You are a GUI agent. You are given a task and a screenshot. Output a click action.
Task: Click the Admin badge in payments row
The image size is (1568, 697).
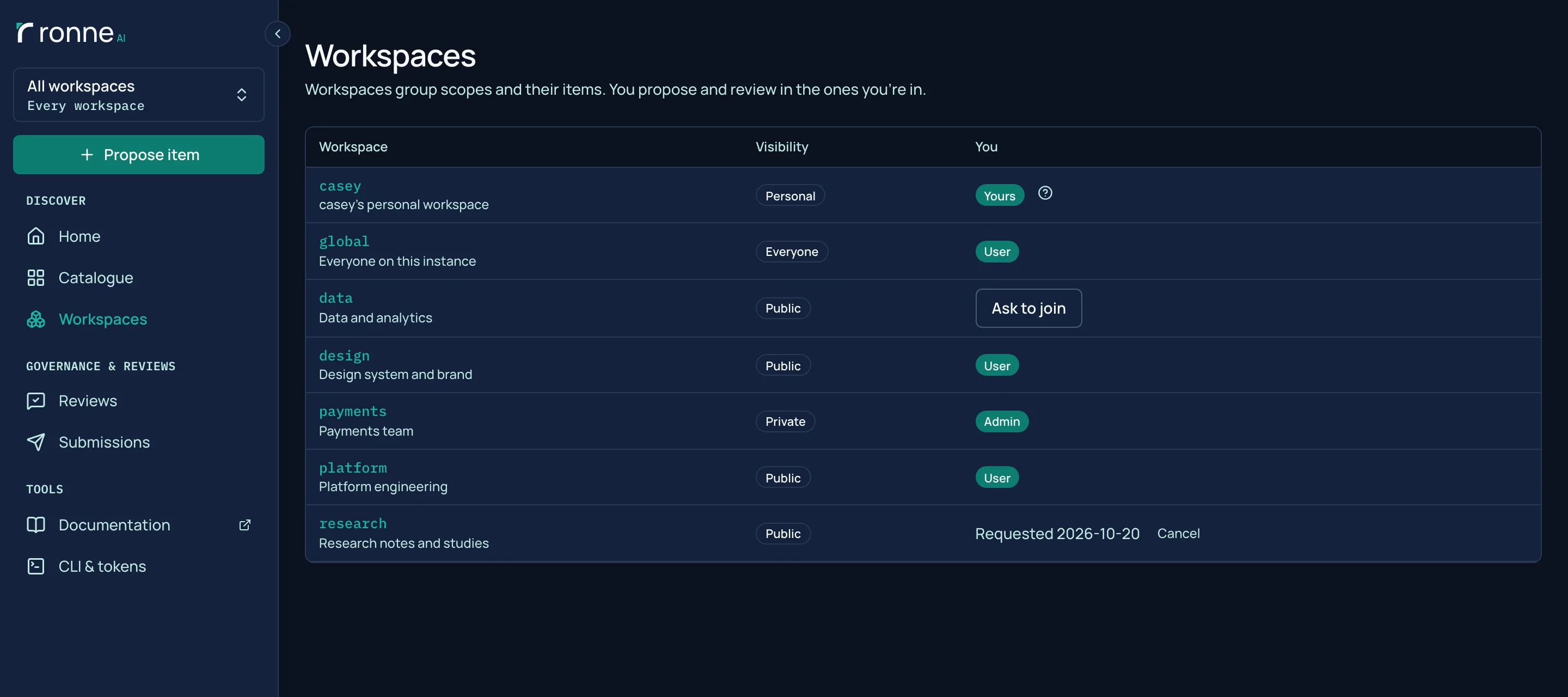tap(1002, 421)
